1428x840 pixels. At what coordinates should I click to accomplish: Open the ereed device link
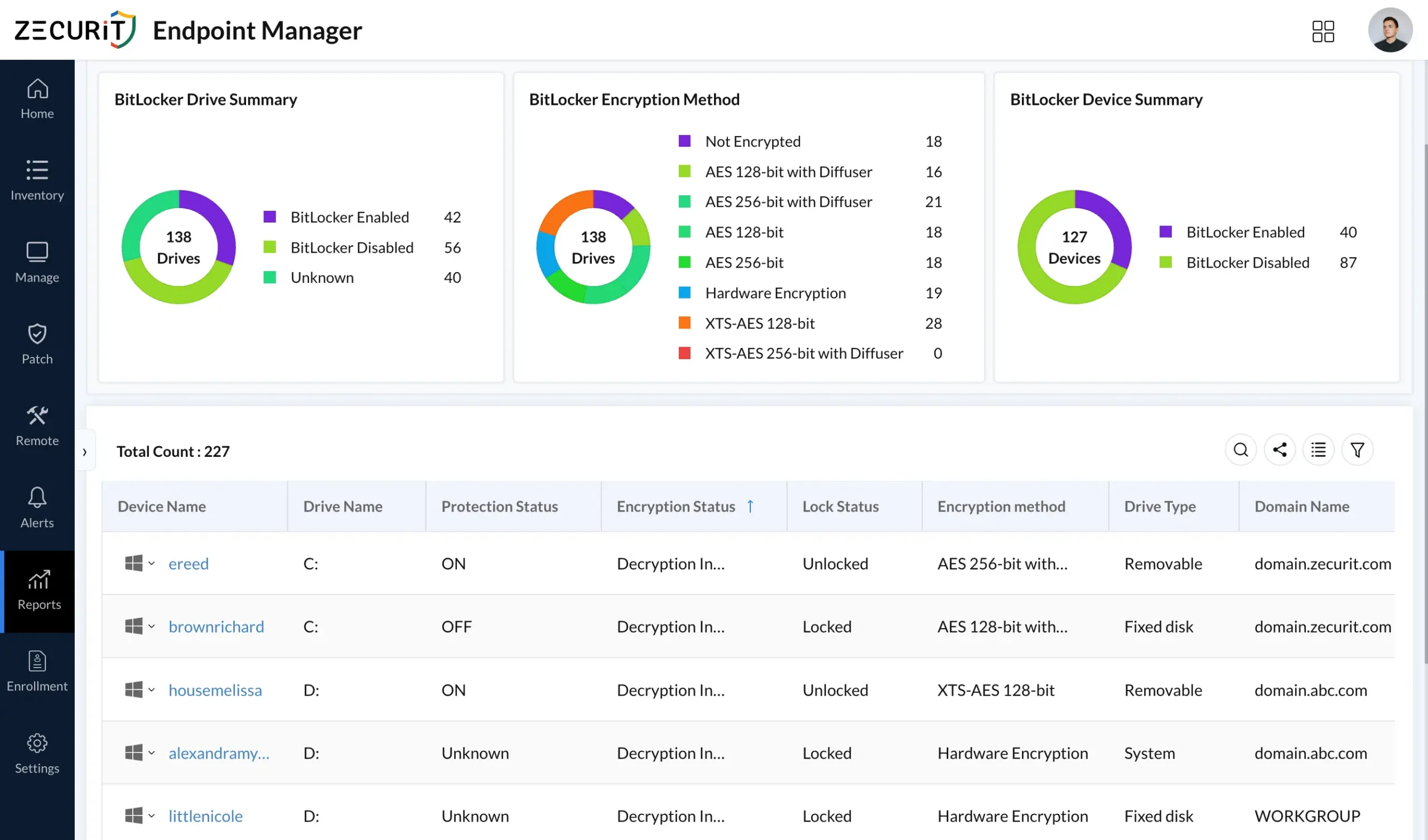click(189, 563)
